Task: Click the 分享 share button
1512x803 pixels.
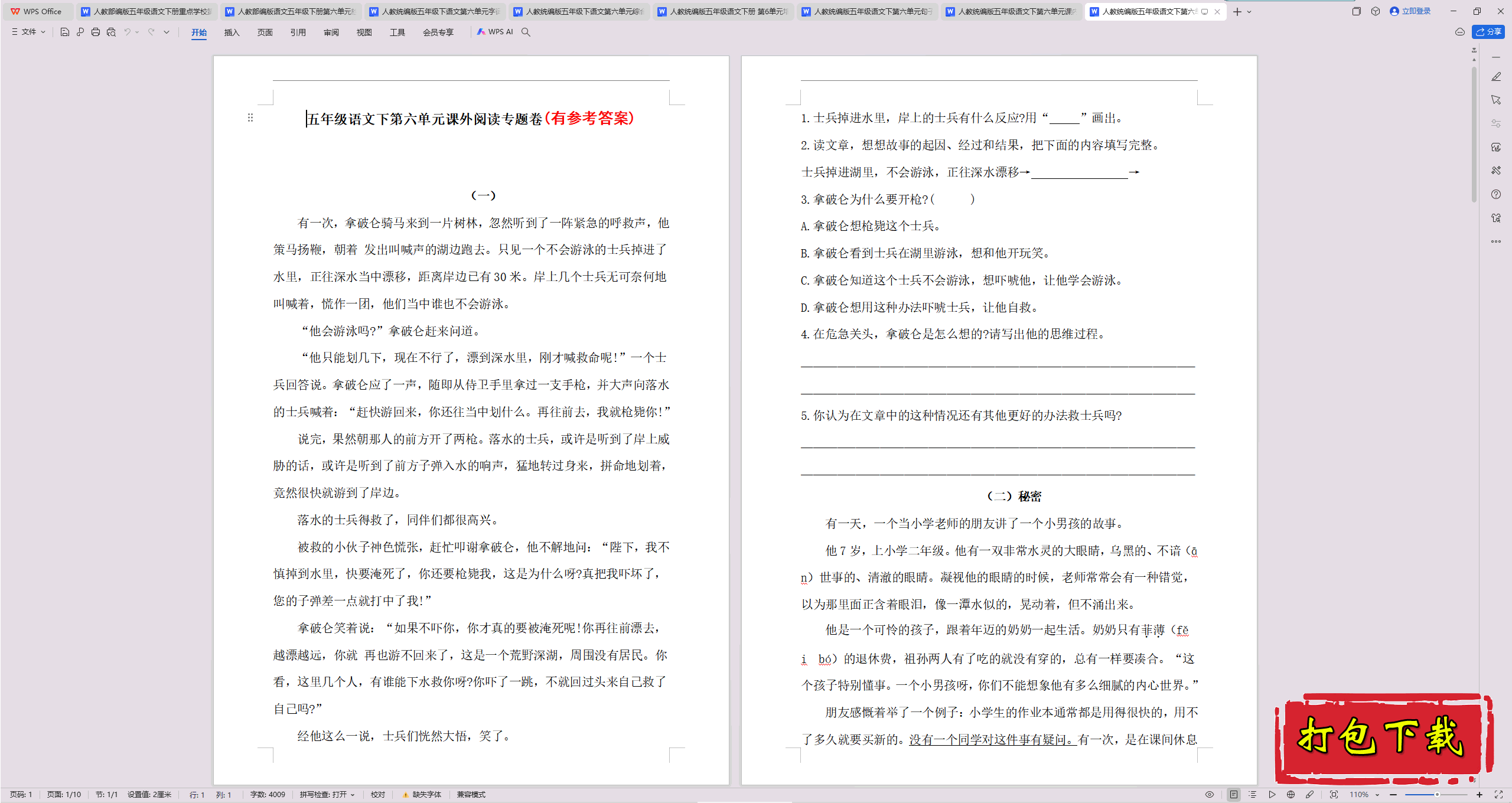Action: [1488, 32]
